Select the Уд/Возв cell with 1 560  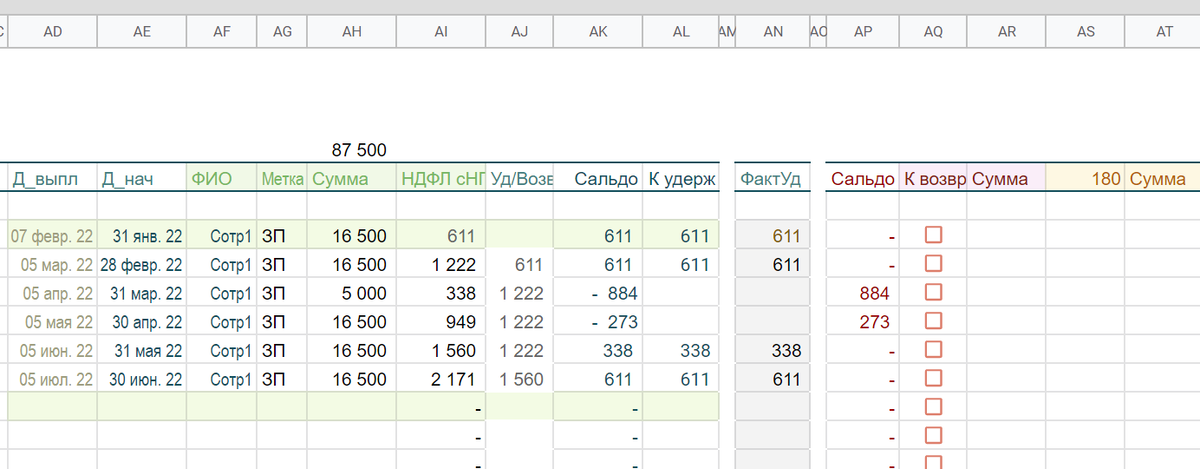coord(519,380)
